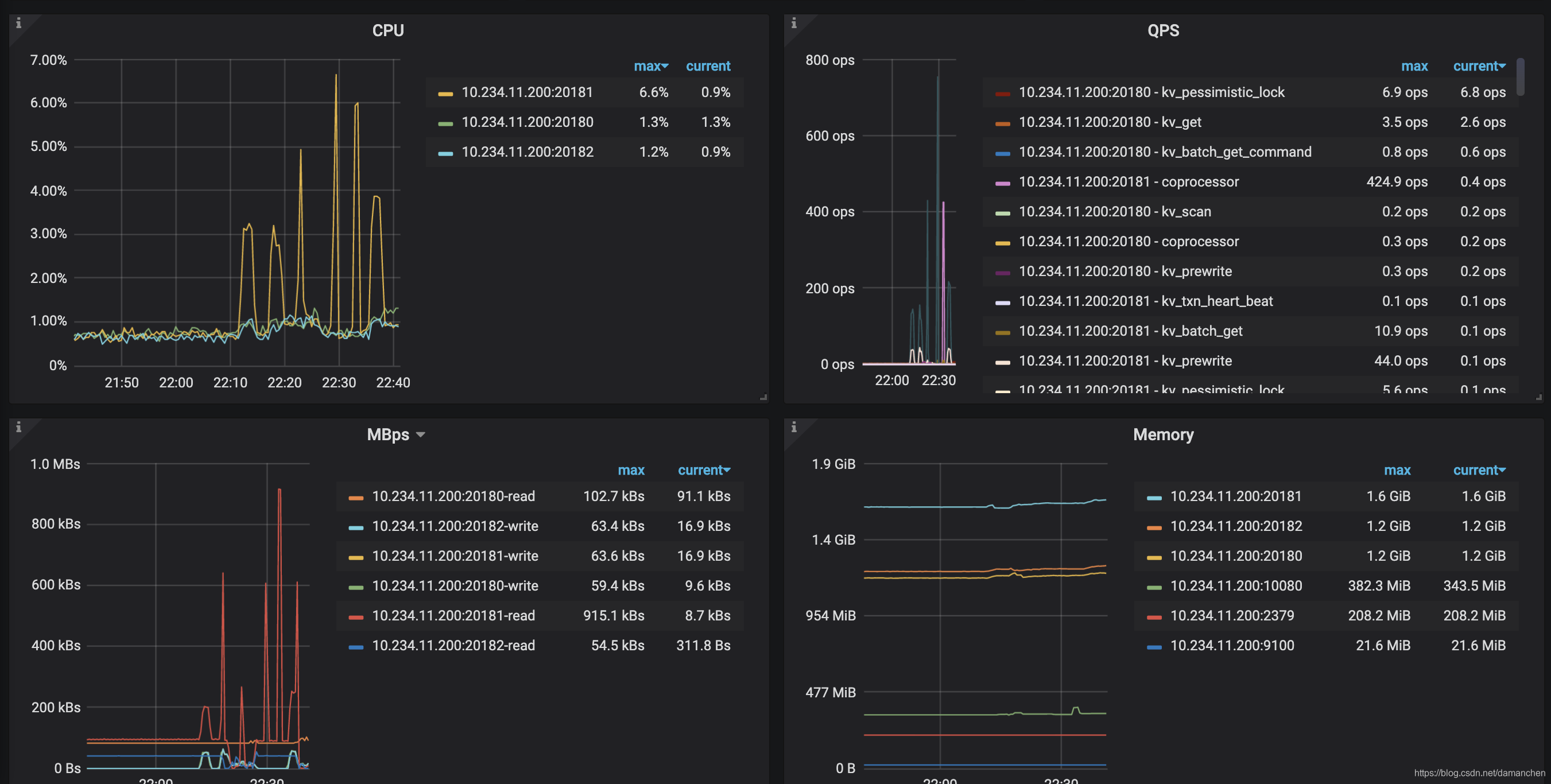Image resolution: width=1551 pixels, height=784 pixels.
Task: Click red swatch for 20181-read series
Action: click(356, 616)
